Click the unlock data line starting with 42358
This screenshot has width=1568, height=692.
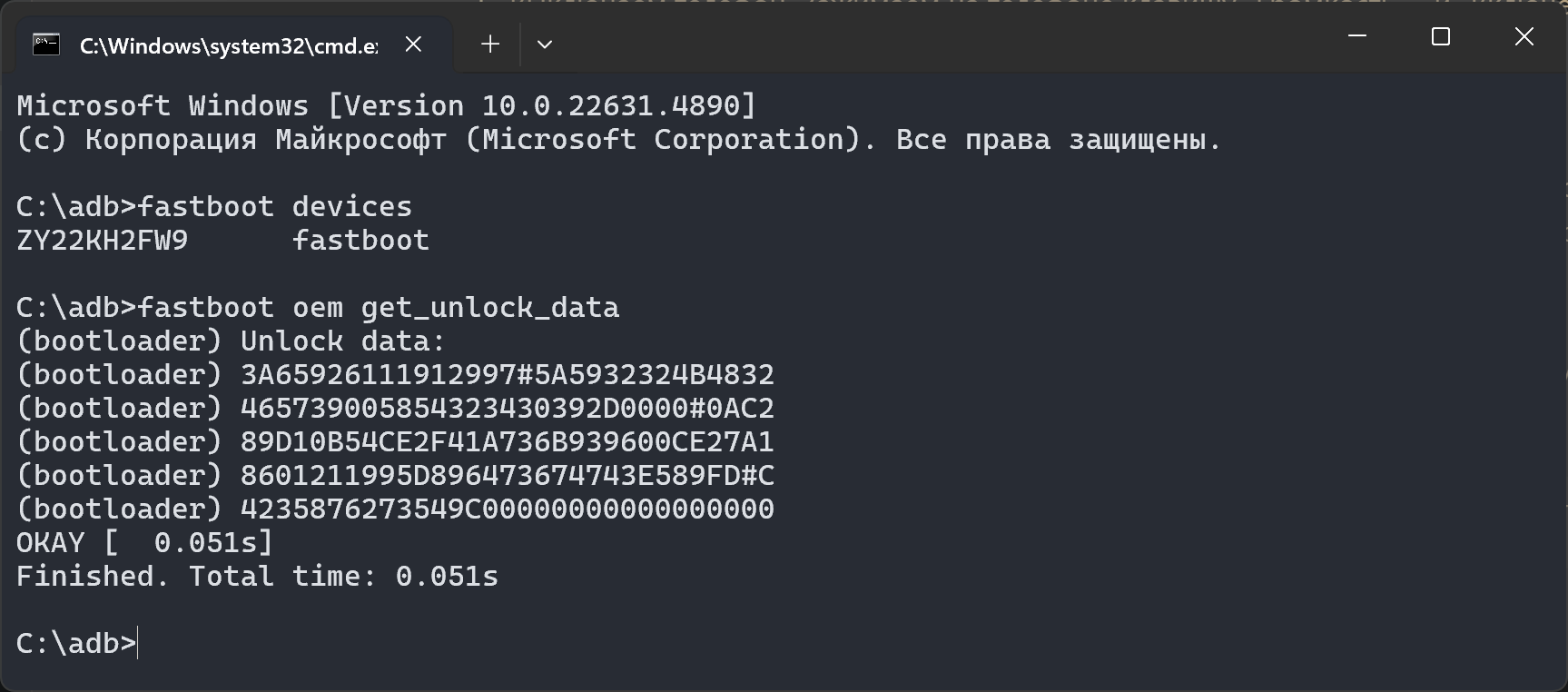(507, 509)
